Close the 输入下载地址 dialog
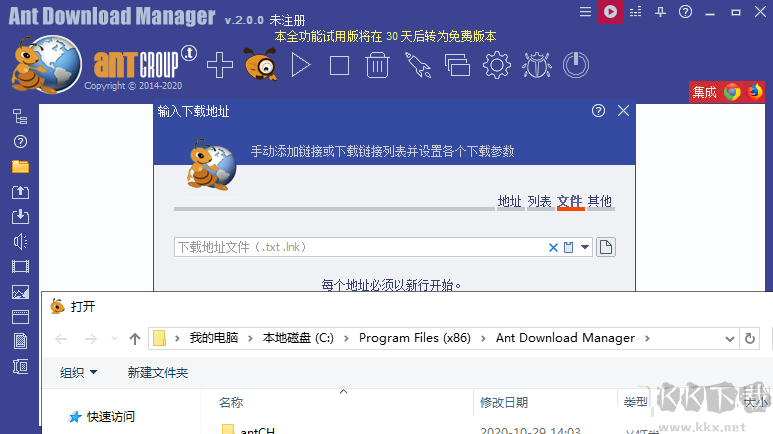This screenshot has height=434, width=773. tap(623, 110)
